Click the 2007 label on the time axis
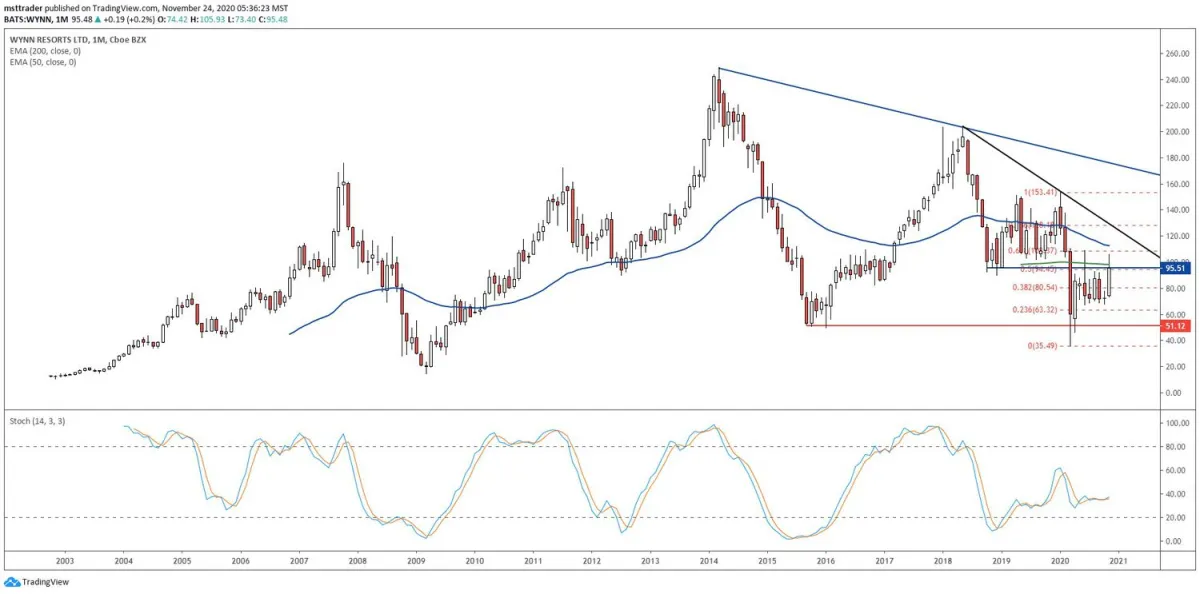This screenshot has width=1200, height=594. (299, 563)
